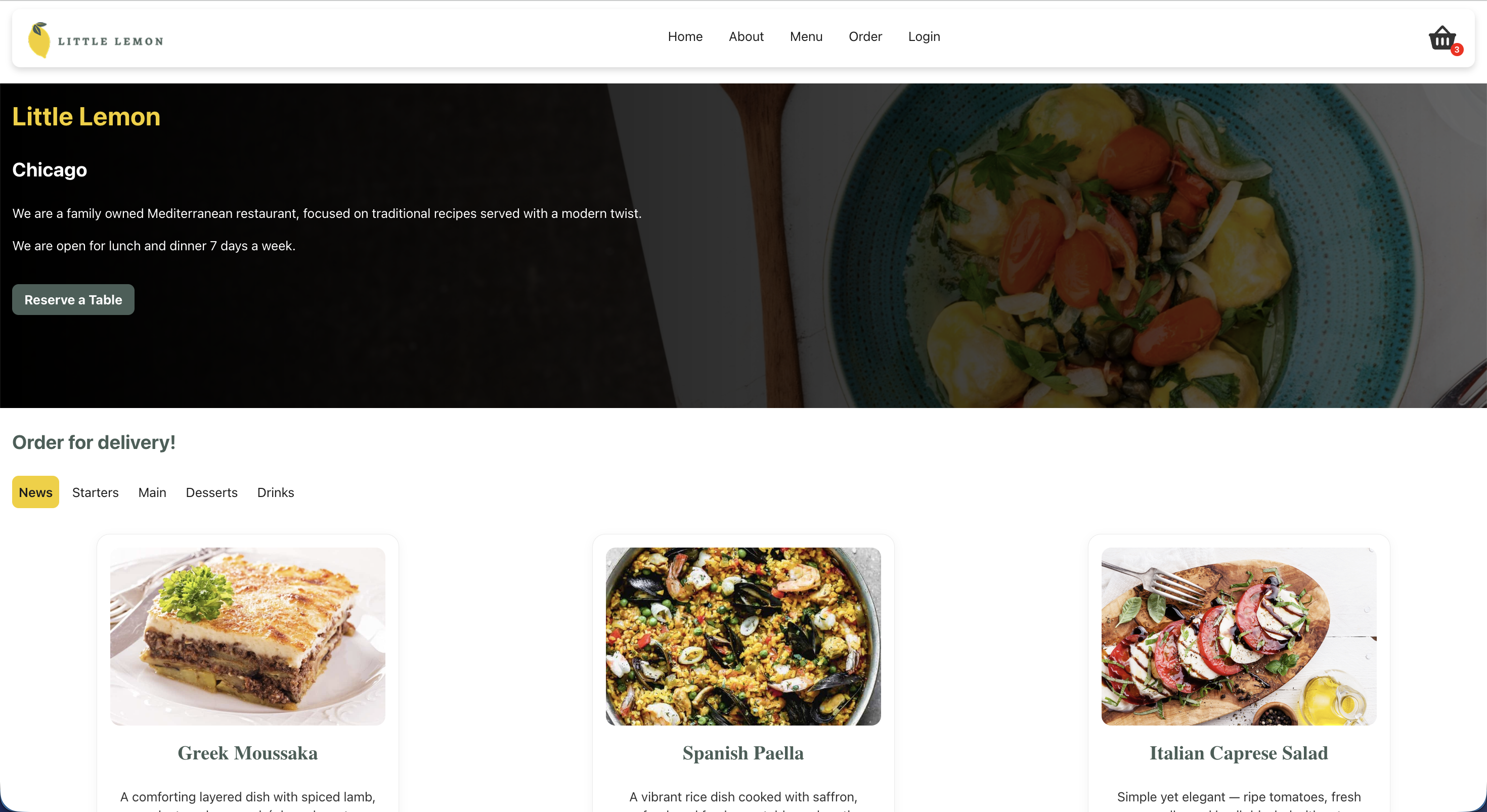Viewport: 1487px width, 812px height.
Task: Click the Login link
Action: [x=924, y=36]
